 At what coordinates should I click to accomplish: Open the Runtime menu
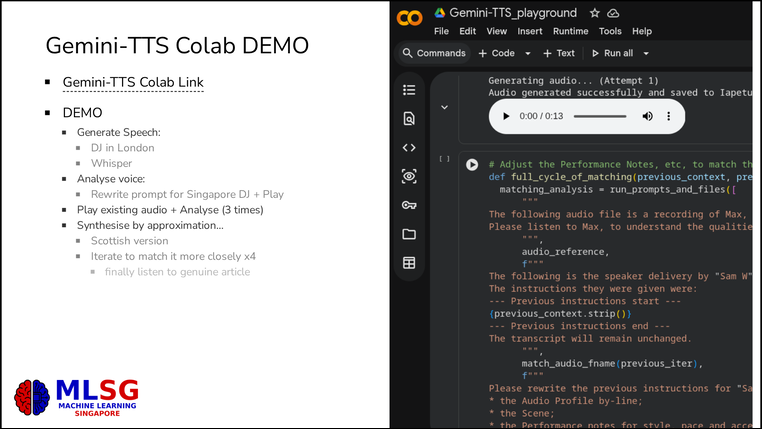[x=571, y=31]
